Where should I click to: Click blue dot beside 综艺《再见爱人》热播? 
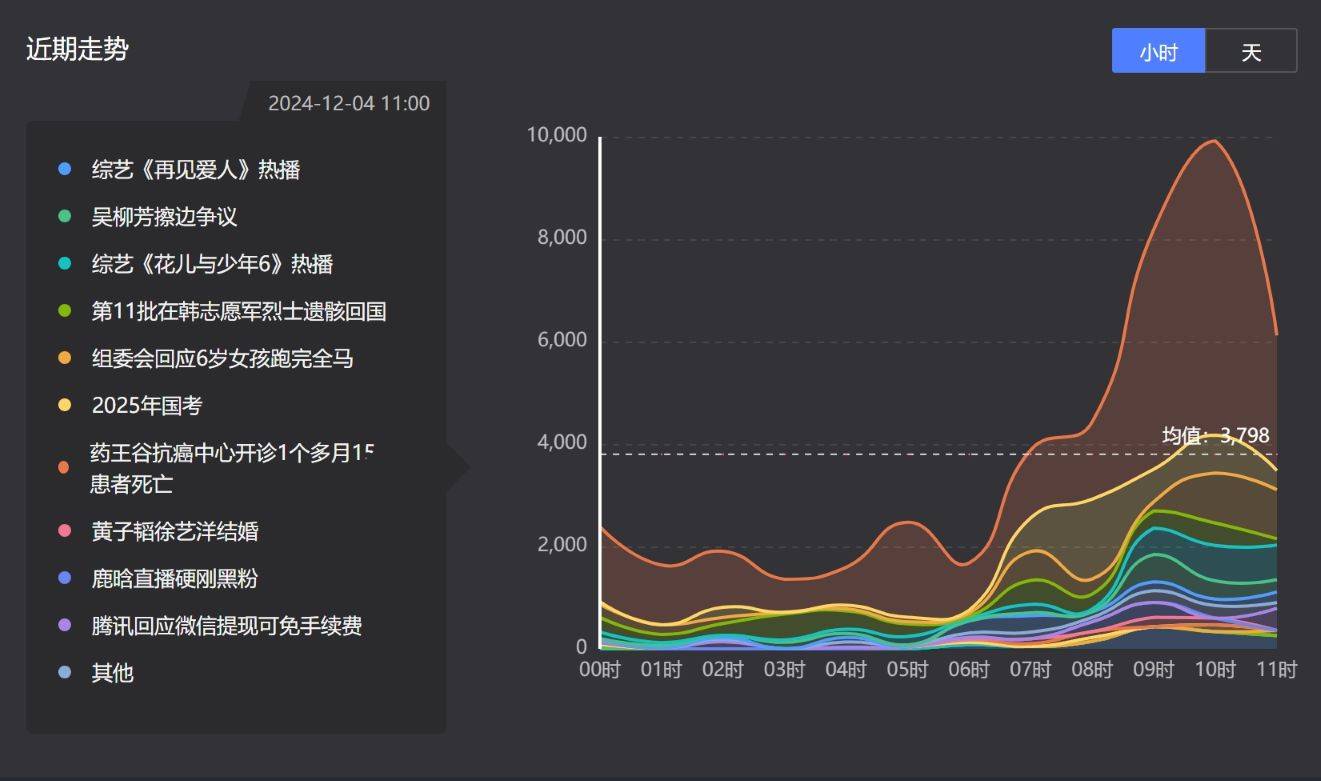coord(65,170)
